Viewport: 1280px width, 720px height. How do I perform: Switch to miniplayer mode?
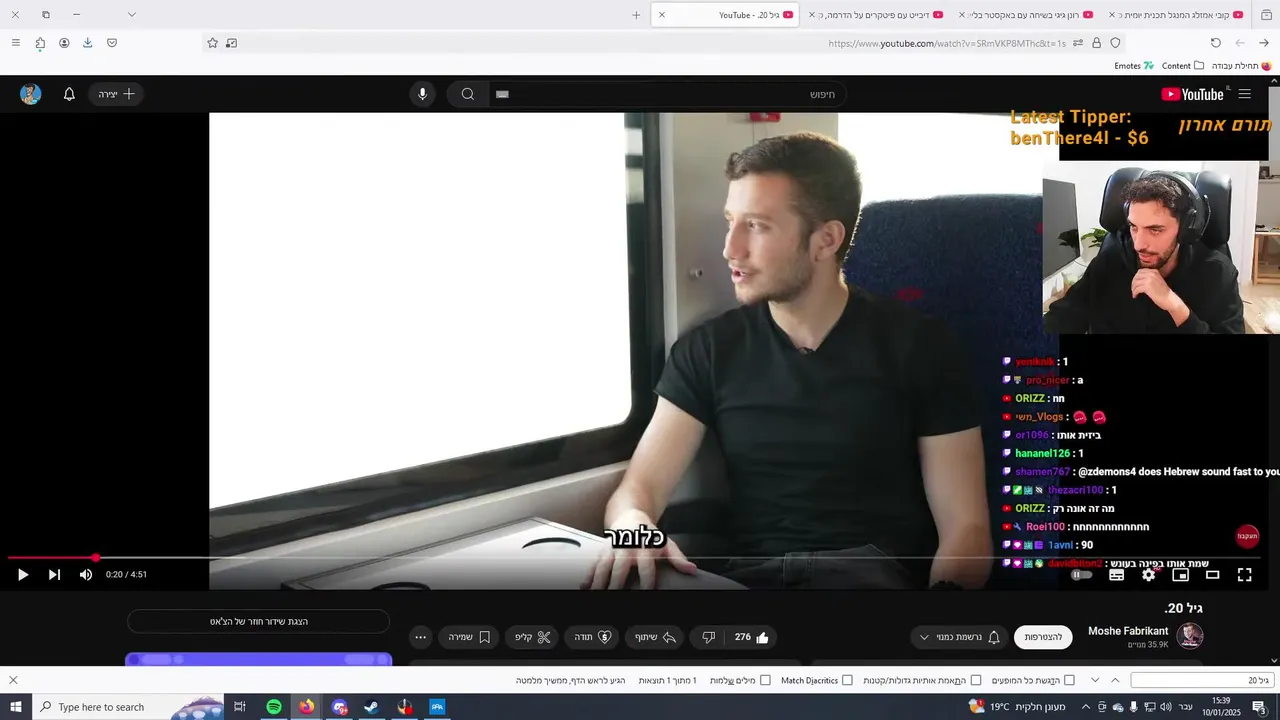(x=1180, y=575)
